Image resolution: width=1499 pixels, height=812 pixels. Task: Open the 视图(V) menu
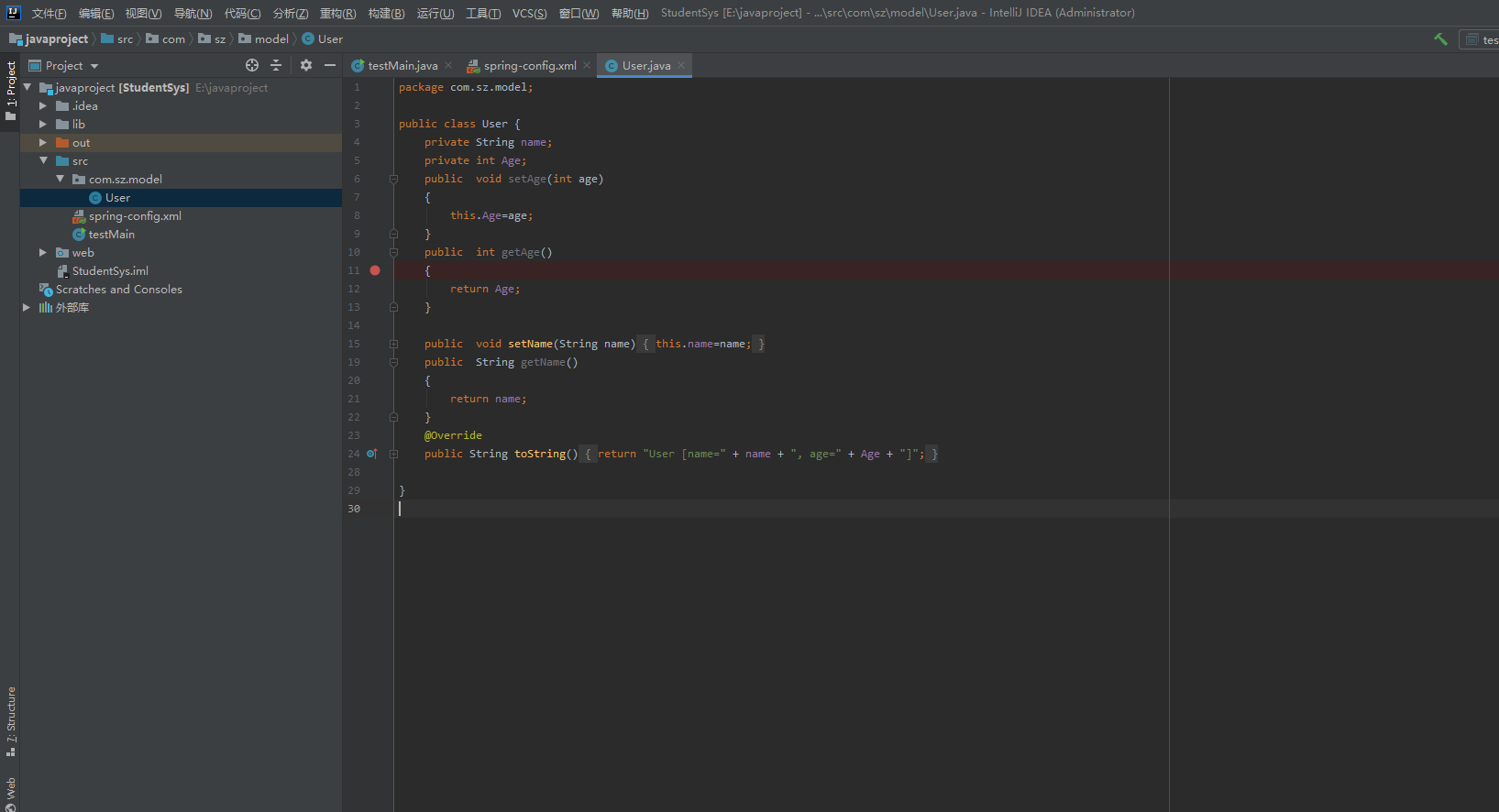point(144,13)
